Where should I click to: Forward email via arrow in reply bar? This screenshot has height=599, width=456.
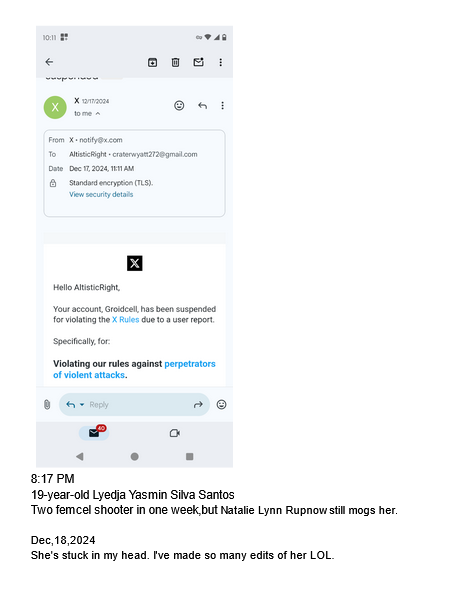(x=198, y=404)
